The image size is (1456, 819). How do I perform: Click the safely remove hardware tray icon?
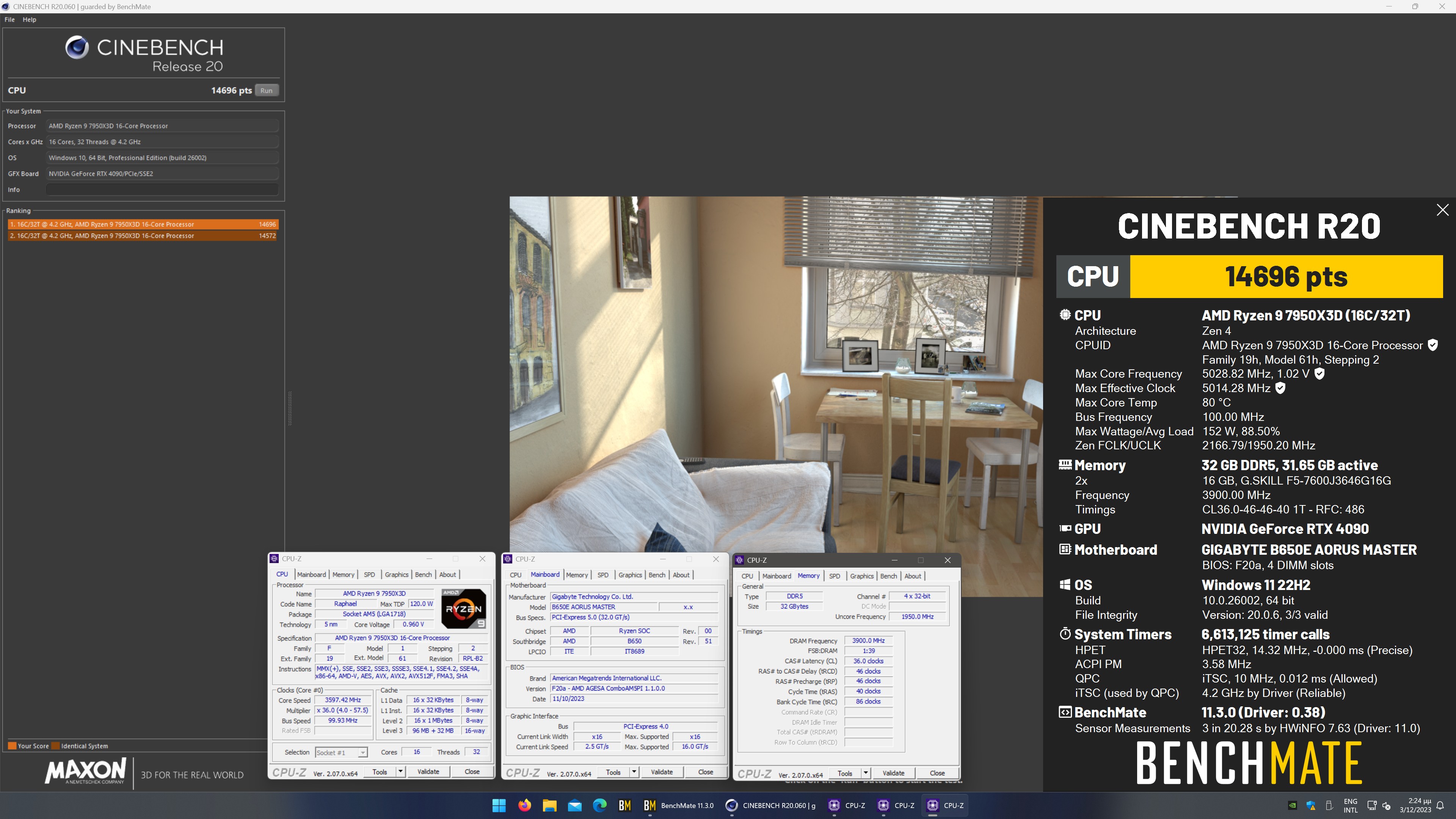tap(1329, 805)
